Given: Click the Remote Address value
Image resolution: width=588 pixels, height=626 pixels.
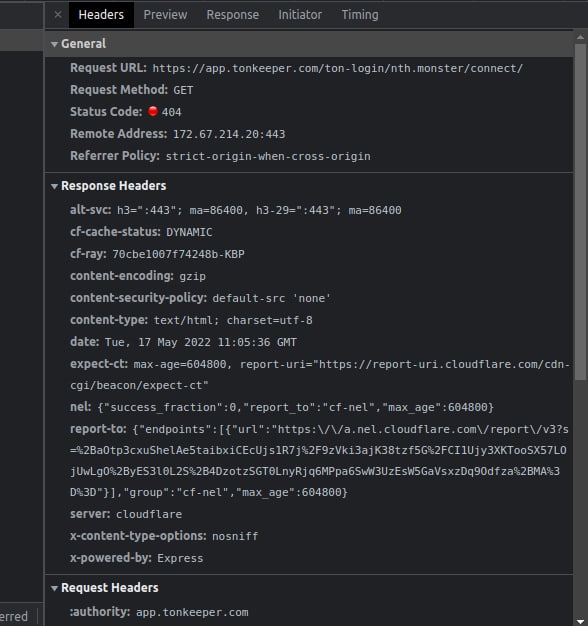Looking at the screenshot, I should (x=229, y=134).
